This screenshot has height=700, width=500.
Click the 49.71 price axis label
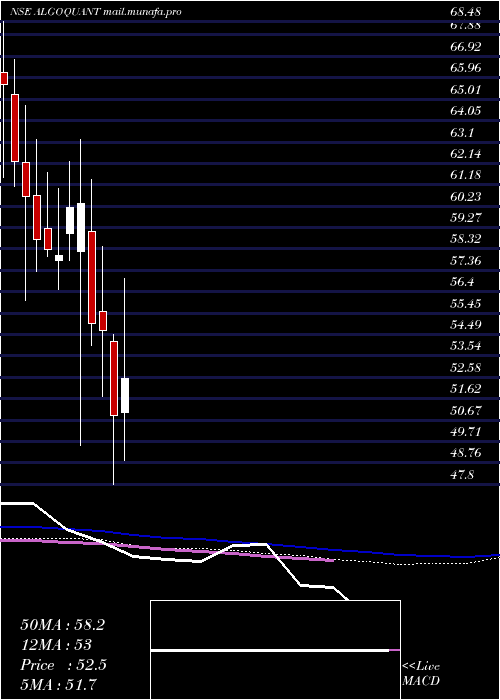click(x=466, y=432)
